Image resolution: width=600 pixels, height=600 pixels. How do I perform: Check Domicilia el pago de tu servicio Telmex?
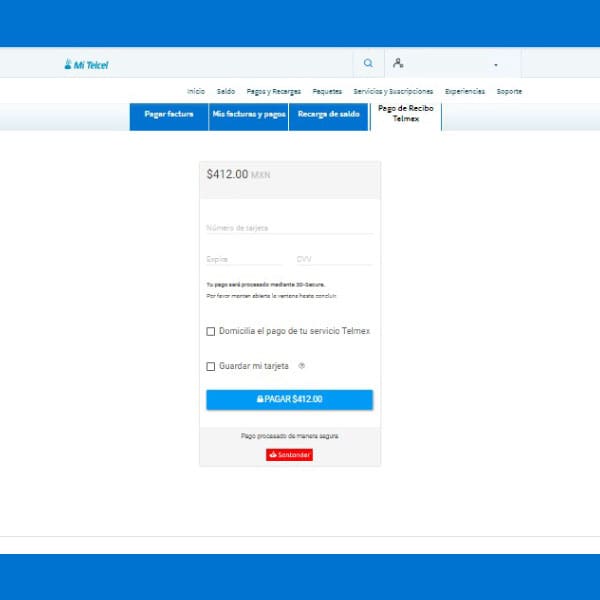210,331
